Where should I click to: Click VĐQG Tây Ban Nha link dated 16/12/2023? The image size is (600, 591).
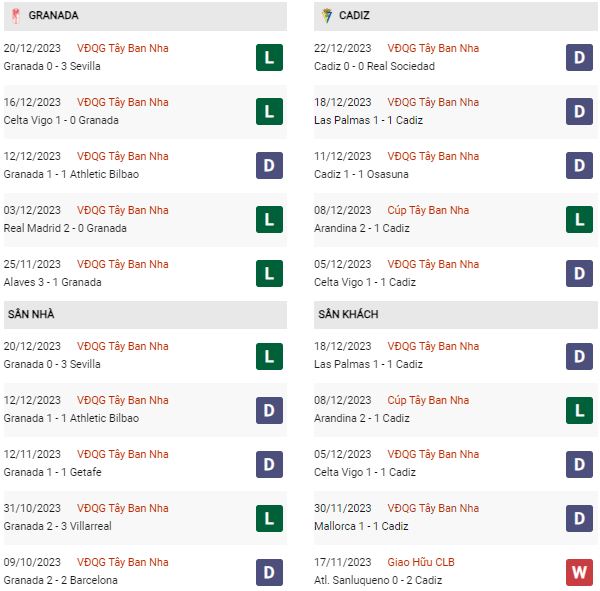pyautogui.click(x=123, y=102)
